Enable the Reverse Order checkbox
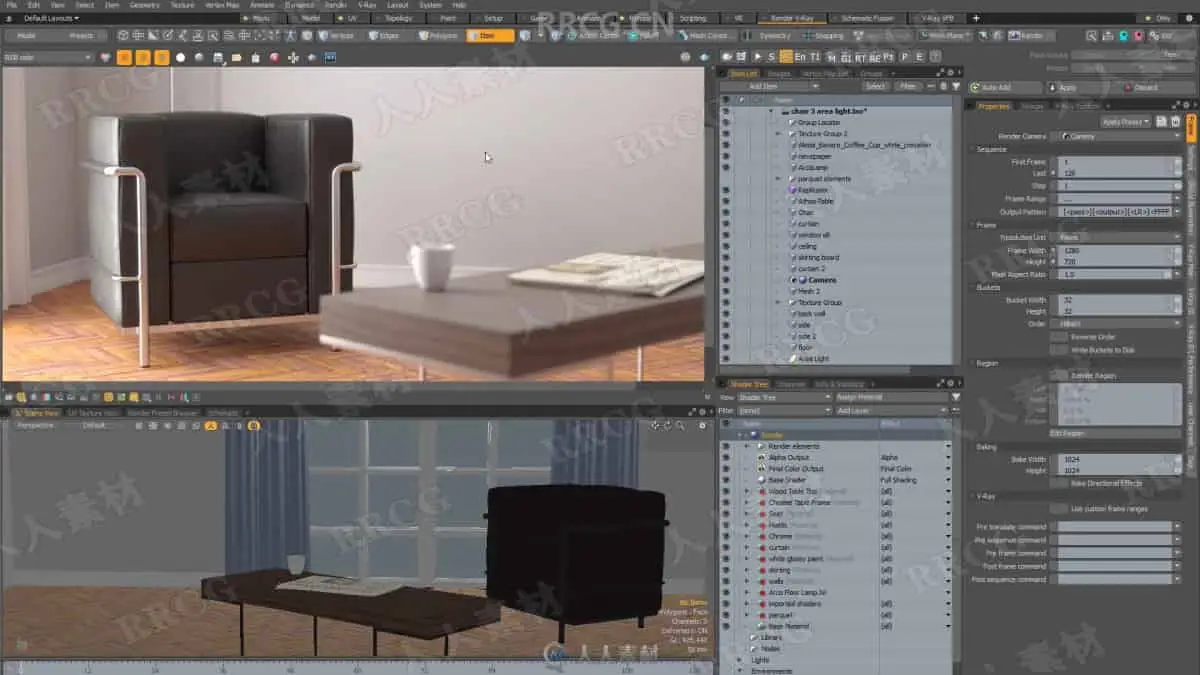This screenshot has height=675, width=1200. [x=1058, y=337]
